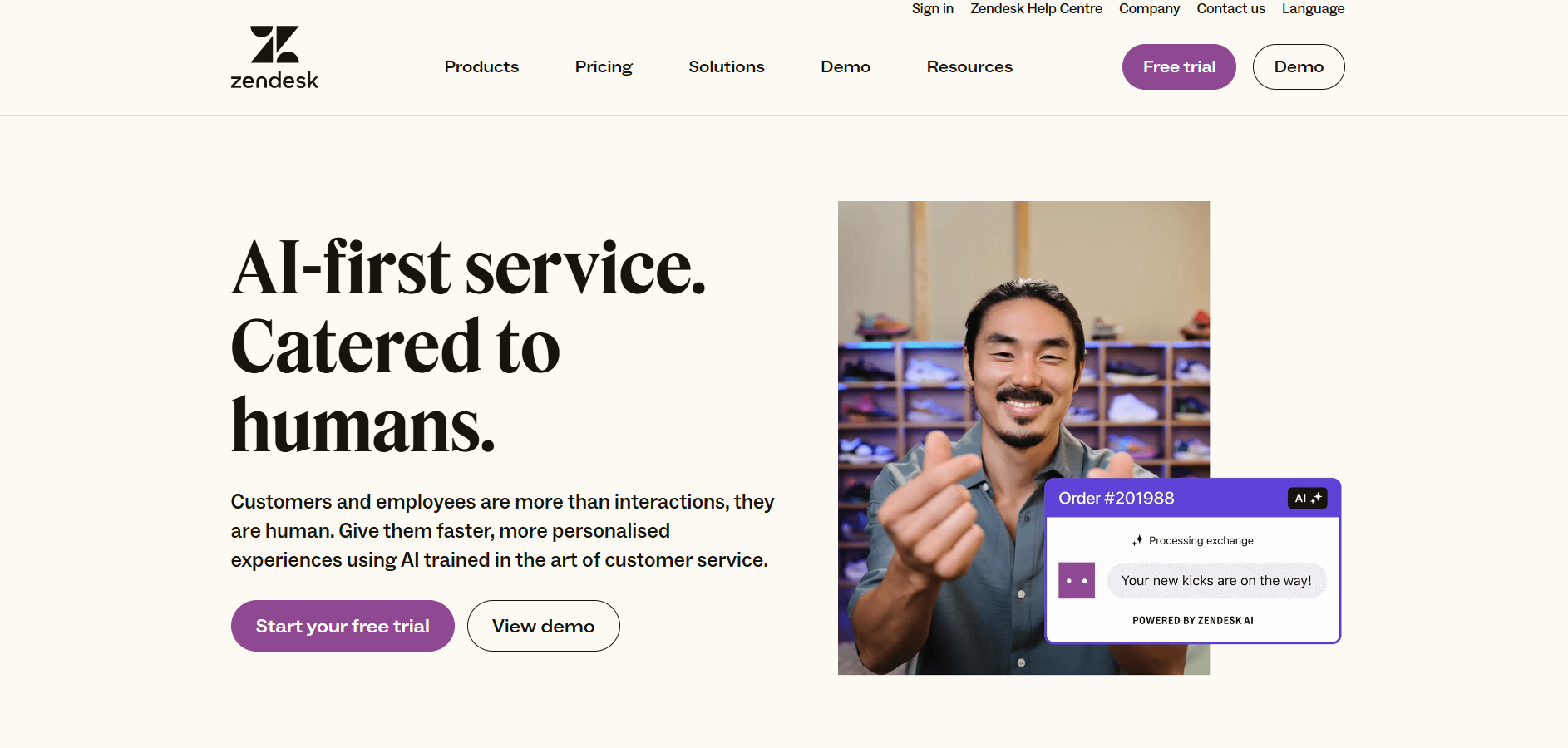Click the sparkle icon beside Processing exchange

coord(1137,540)
